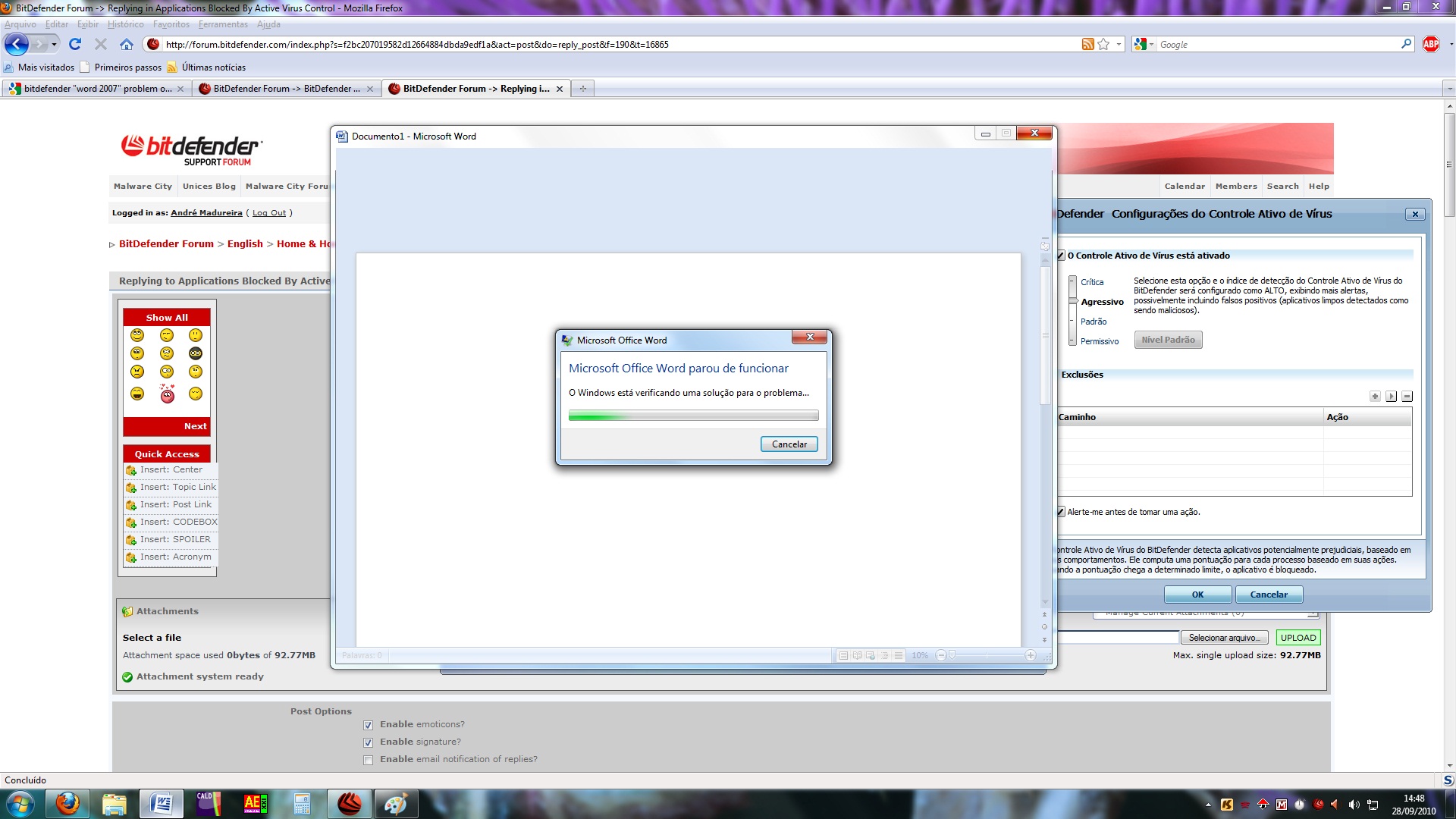Screen dimensions: 1456x819
Task: Open the Ferramentas menu
Action: tap(223, 24)
